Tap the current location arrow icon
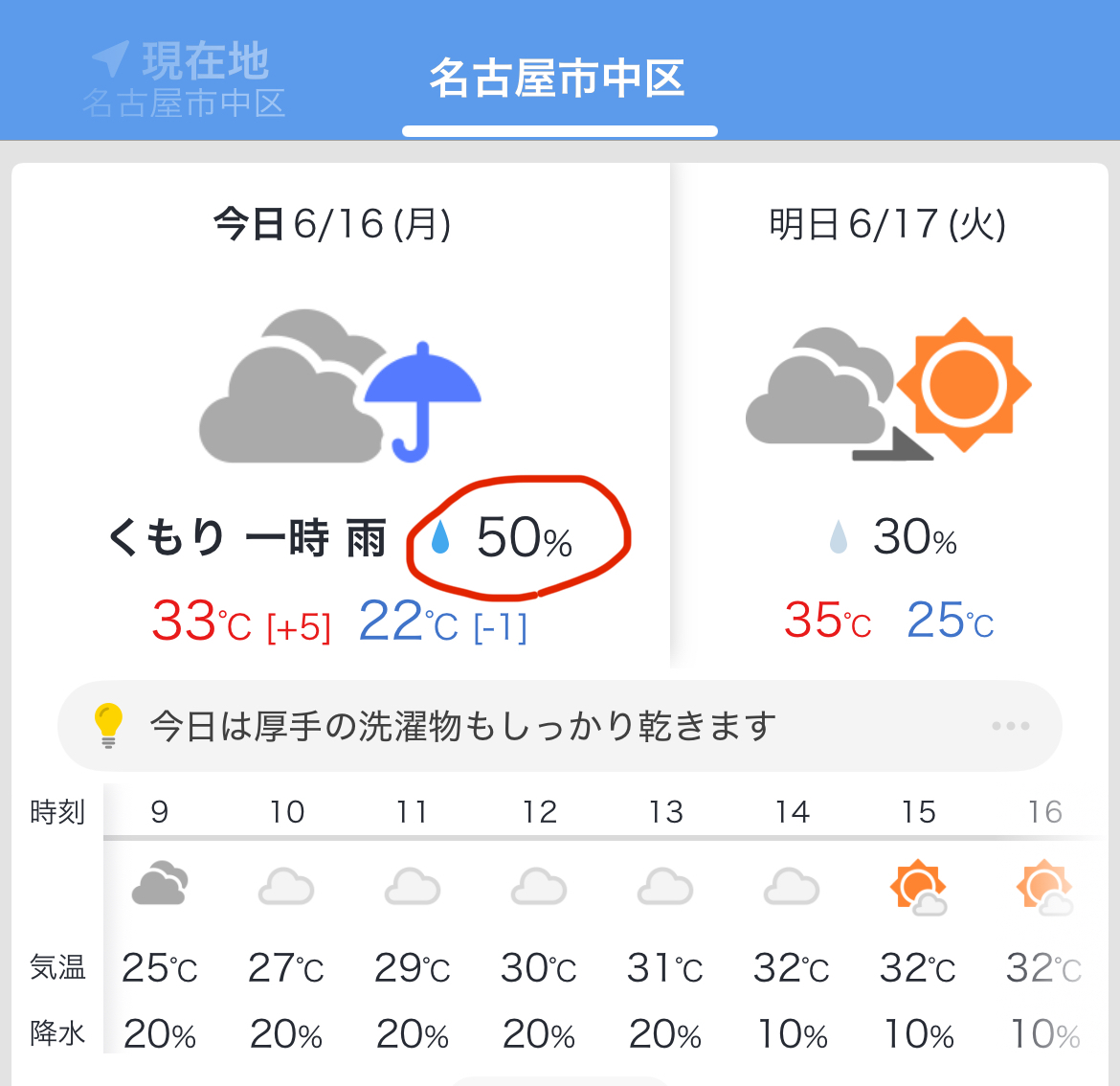Viewport: 1120px width, 1086px height. pyautogui.click(x=111, y=58)
